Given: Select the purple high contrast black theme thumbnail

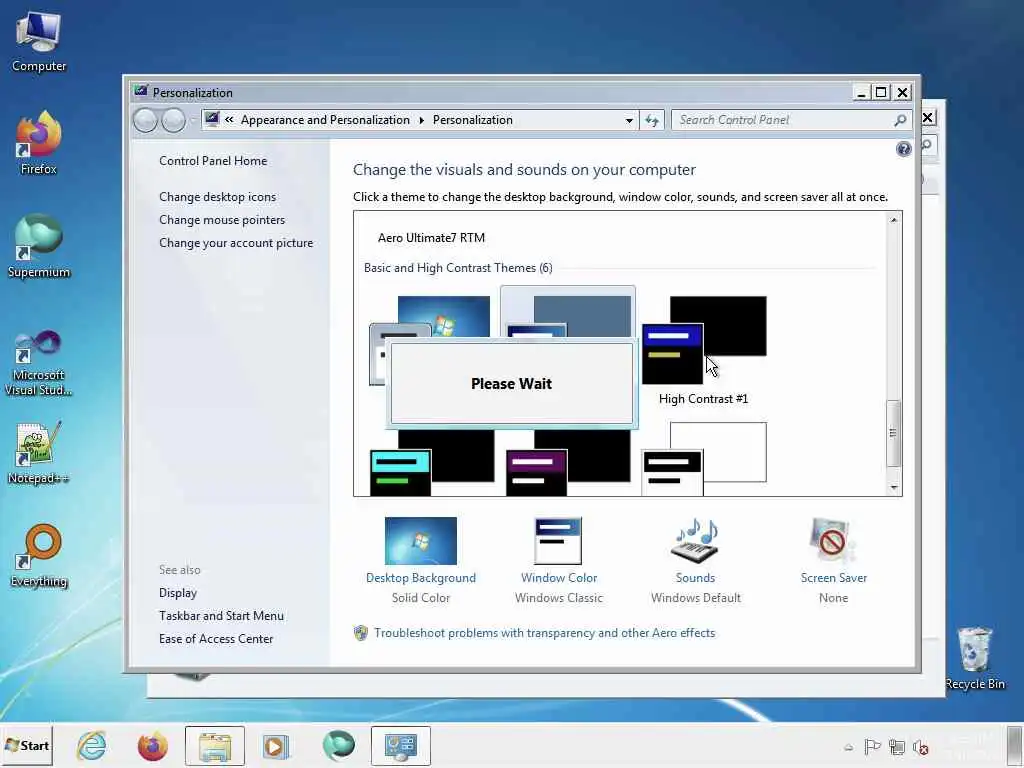Looking at the screenshot, I should tap(568, 462).
